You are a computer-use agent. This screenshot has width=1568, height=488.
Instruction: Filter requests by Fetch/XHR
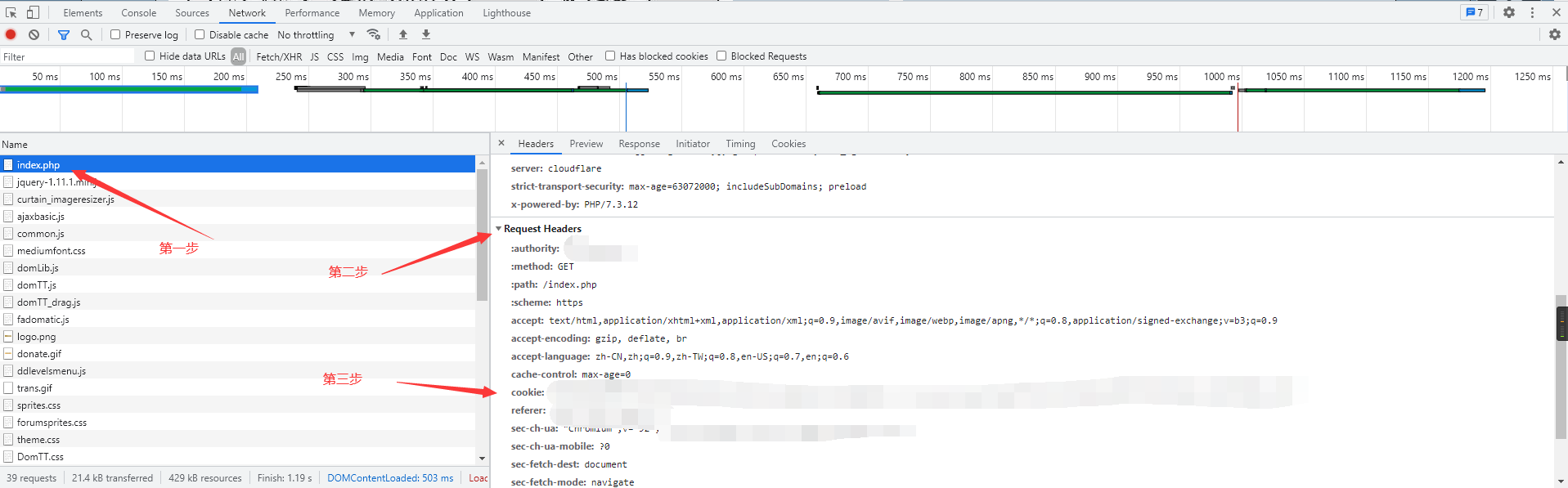pos(279,56)
